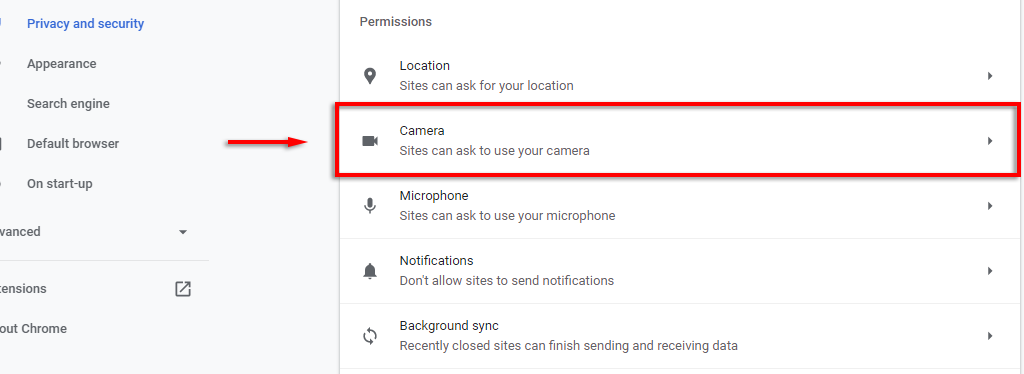Open Default browser settings

pyautogui.click(x=72, y=144)
